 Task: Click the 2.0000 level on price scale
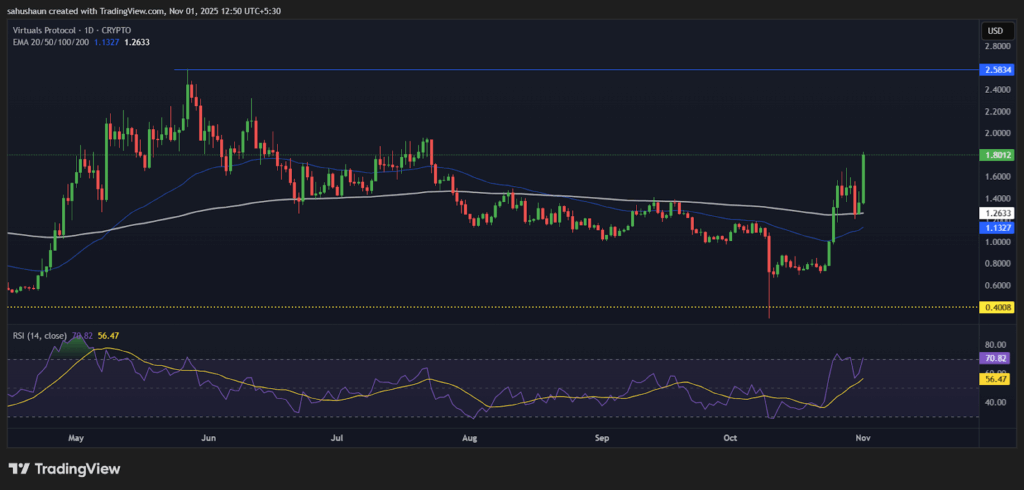[995, 133]
